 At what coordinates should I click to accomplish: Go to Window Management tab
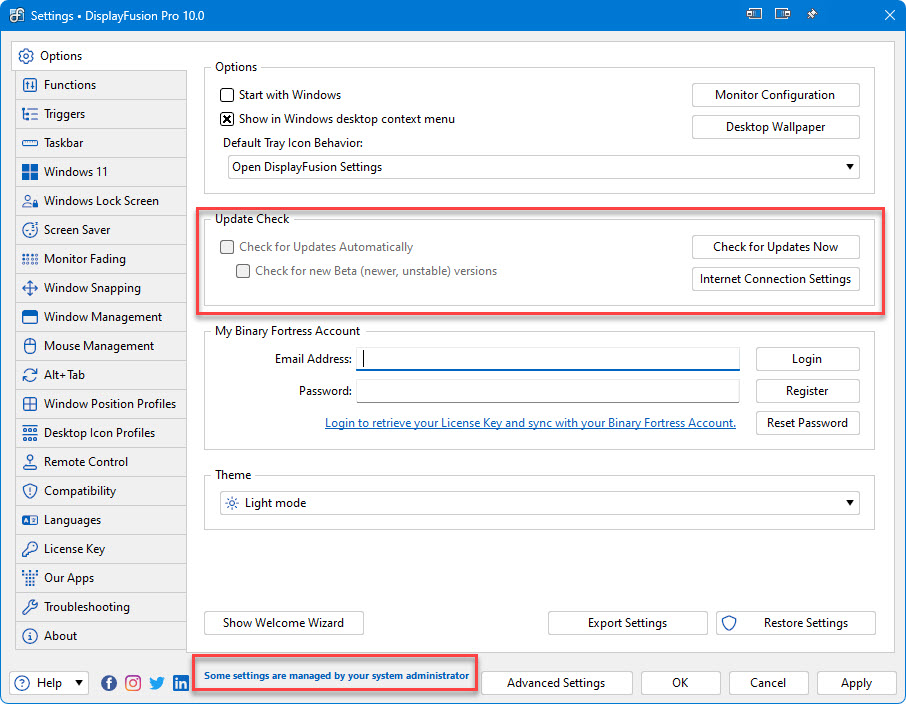pyautogui.click(x=101, y=317)
